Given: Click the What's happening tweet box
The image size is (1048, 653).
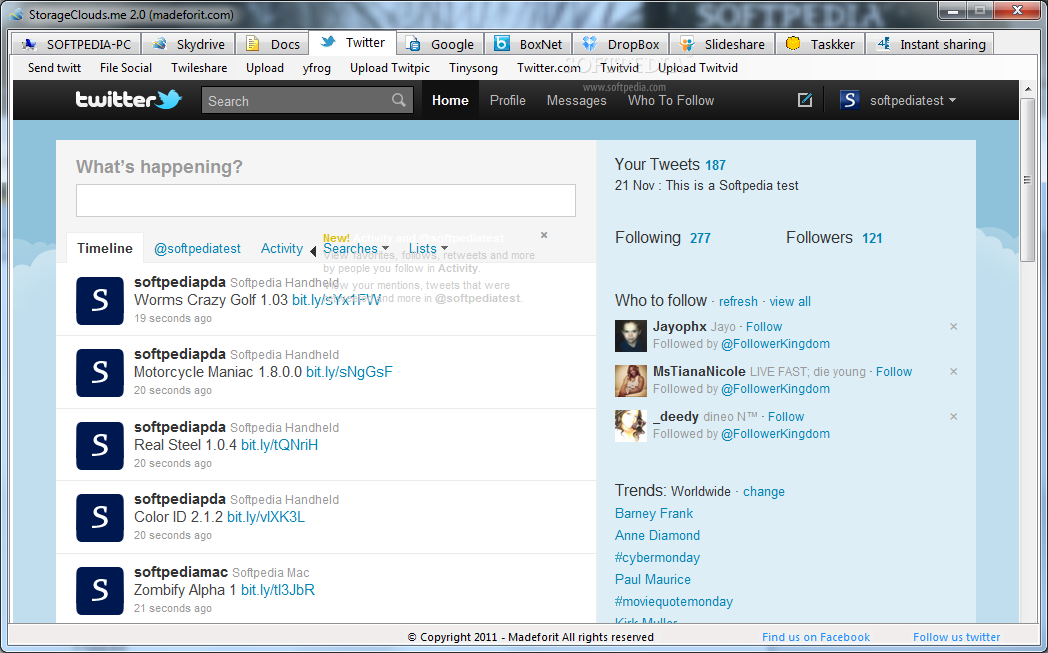Looking at the screenshot, I should (325, 201).
